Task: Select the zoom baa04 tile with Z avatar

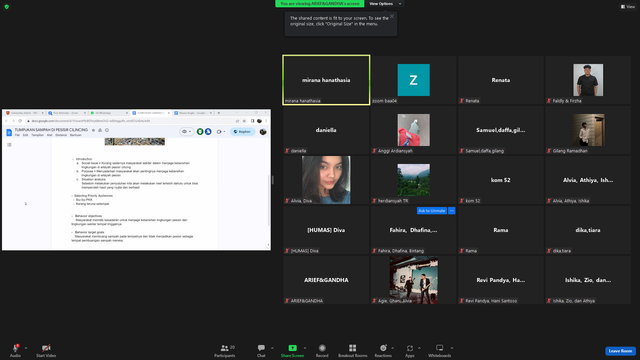Action: point(413,80)
